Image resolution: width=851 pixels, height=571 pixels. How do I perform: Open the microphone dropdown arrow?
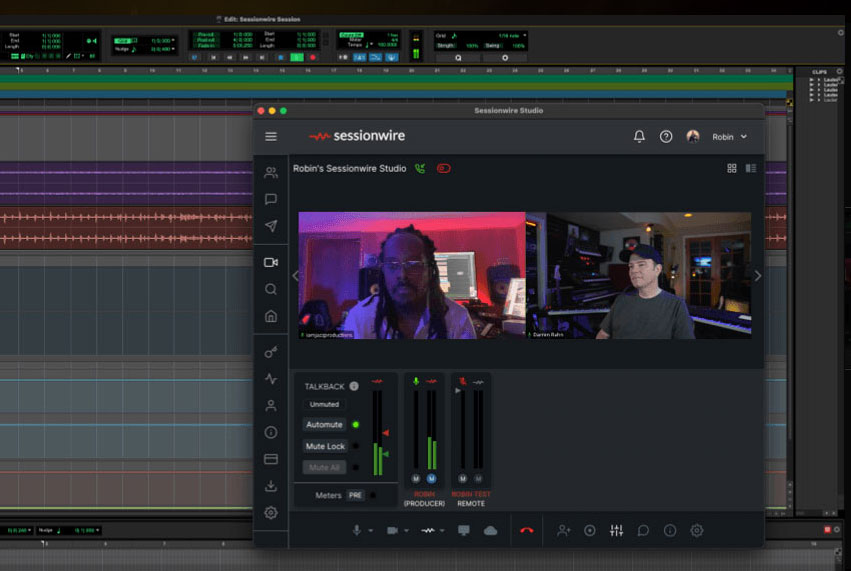[370, 531]
